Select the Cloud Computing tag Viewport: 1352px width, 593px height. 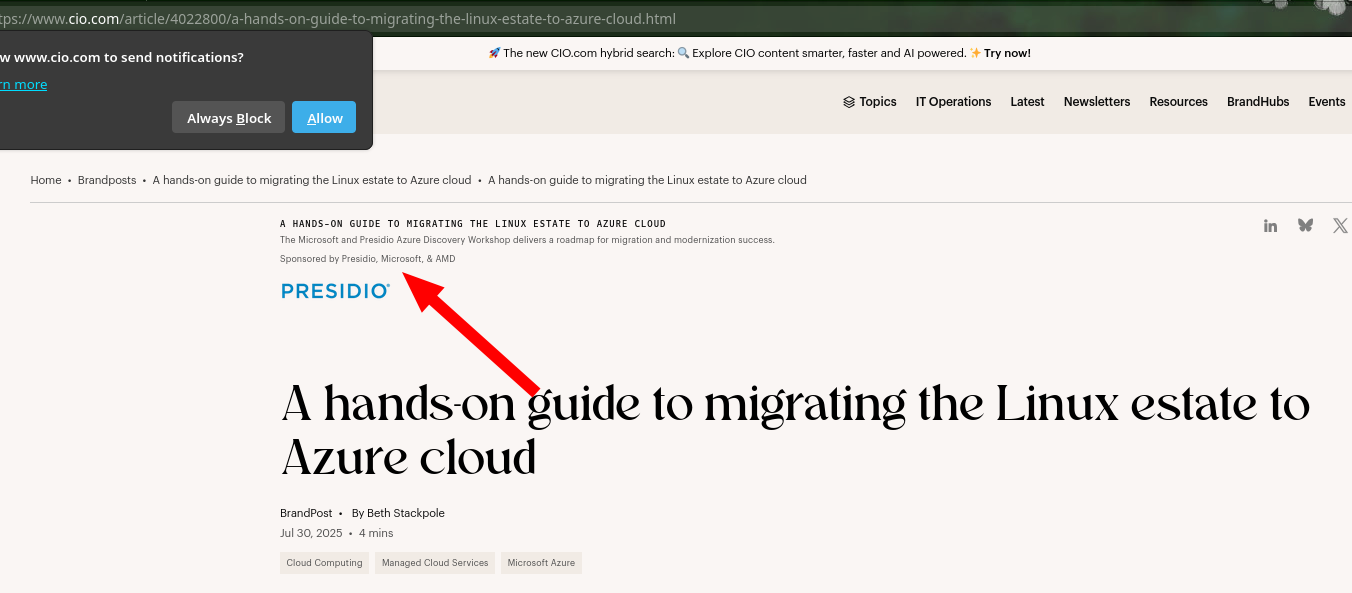(x=324, y=563)
